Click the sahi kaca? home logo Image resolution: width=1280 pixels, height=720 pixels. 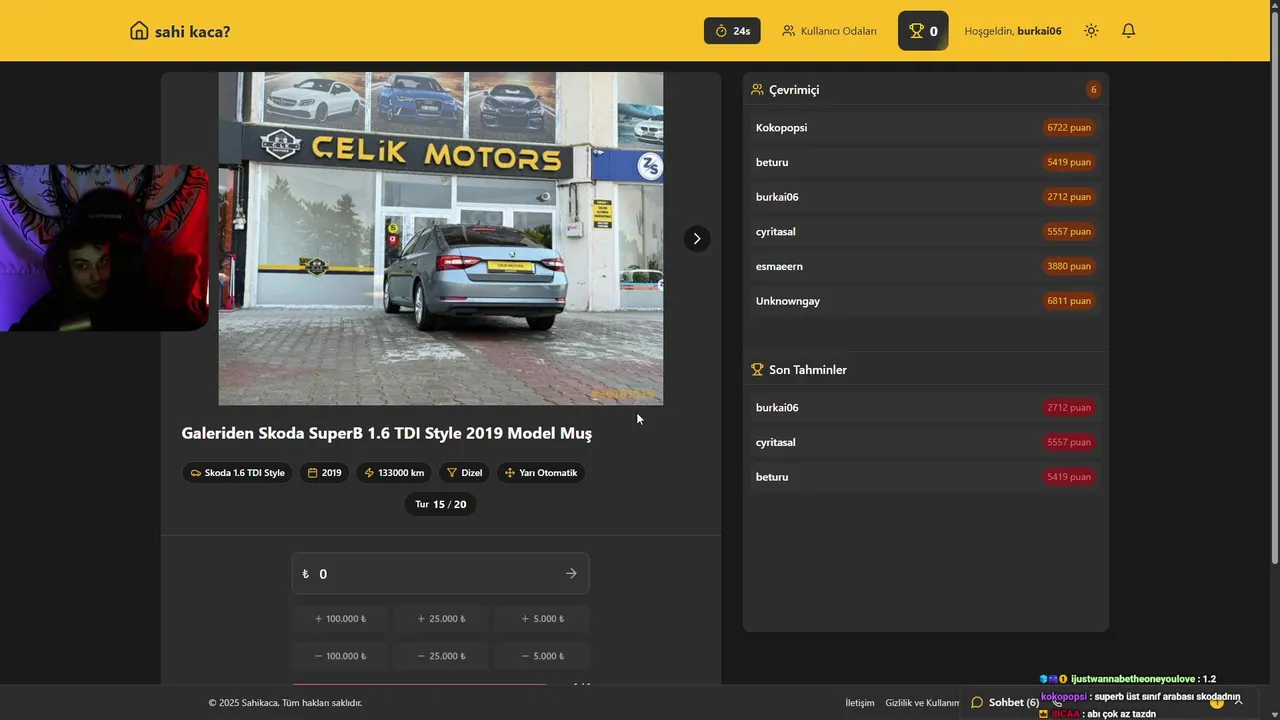pyautogui.click(x=180, y=31)
